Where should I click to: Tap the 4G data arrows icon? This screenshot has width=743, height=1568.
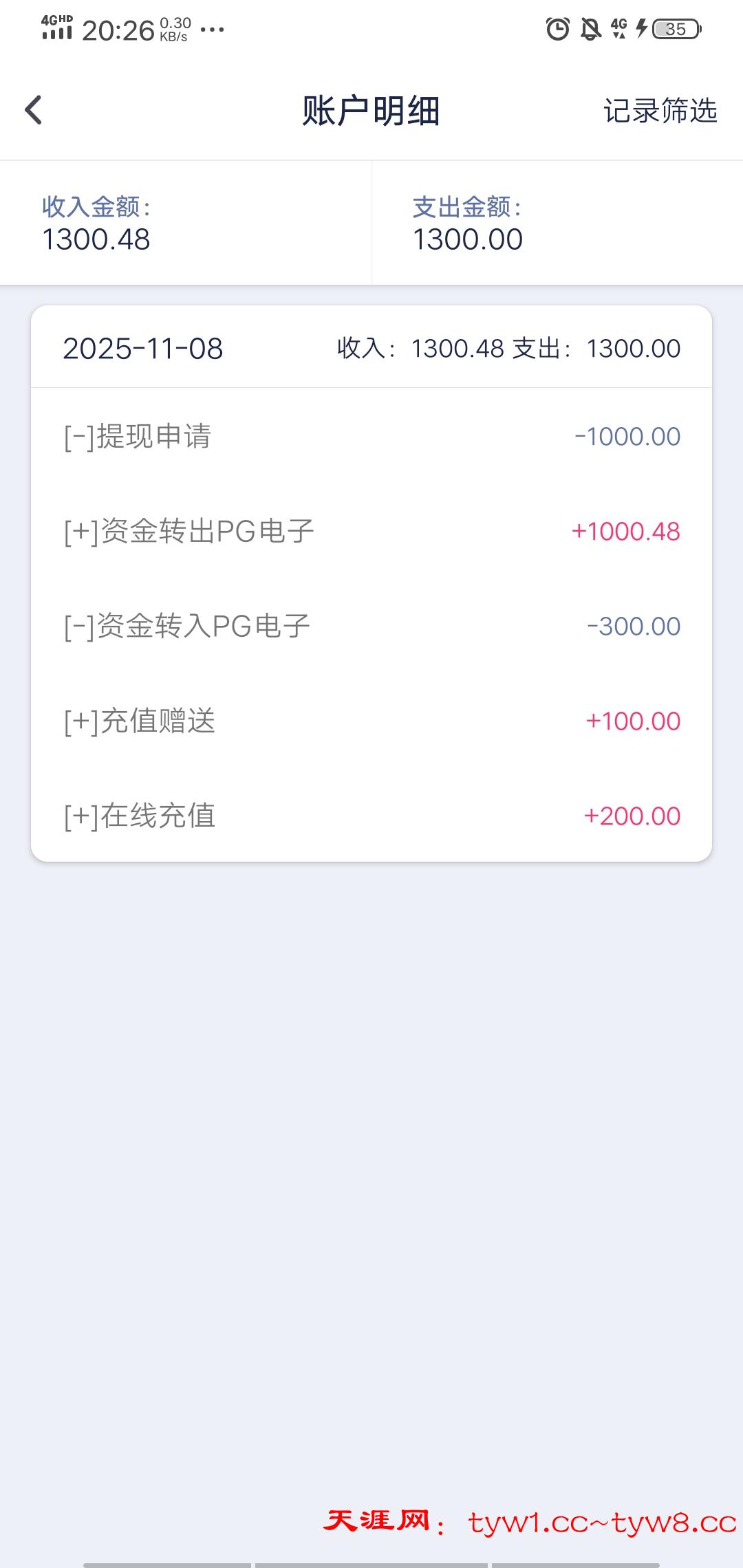point(618,29)
